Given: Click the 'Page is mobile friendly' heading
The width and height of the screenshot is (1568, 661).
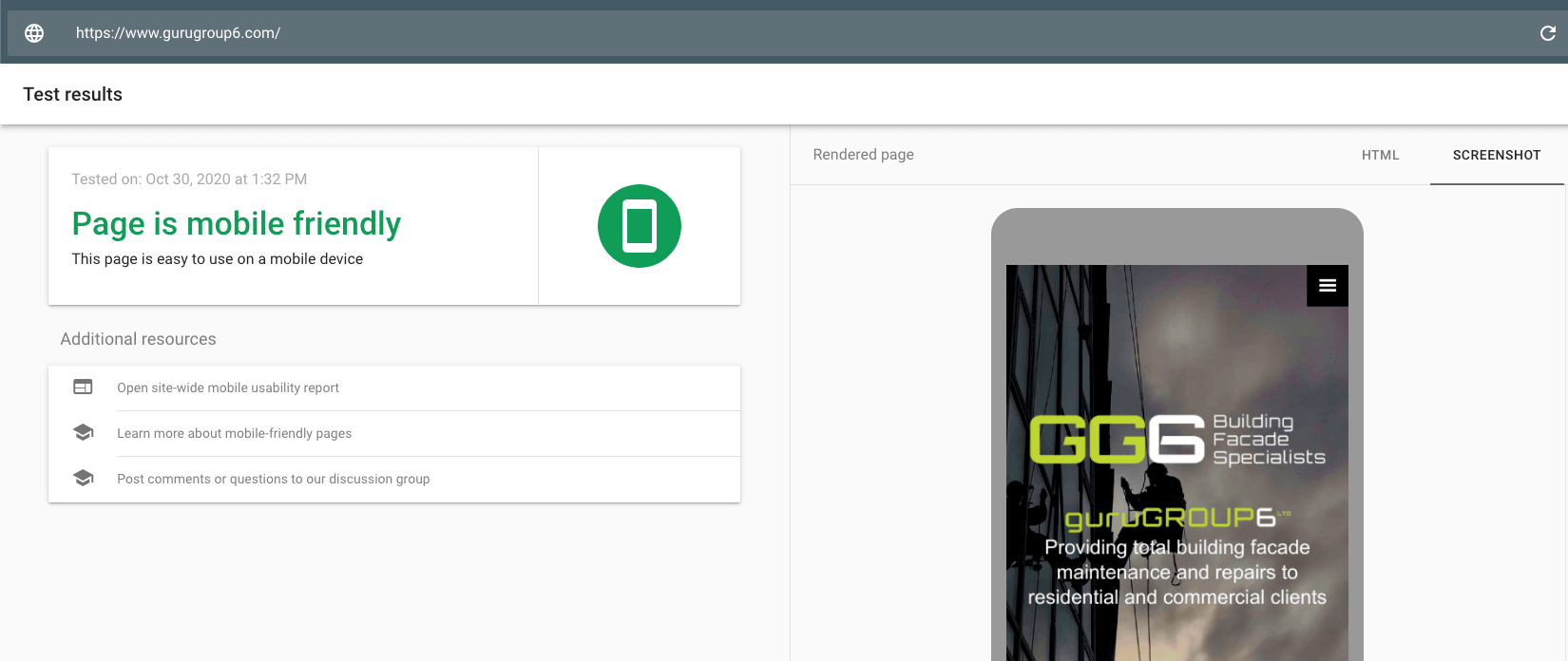Looking at the screenshot, I should pyautogui.click(x=236, y=223).
